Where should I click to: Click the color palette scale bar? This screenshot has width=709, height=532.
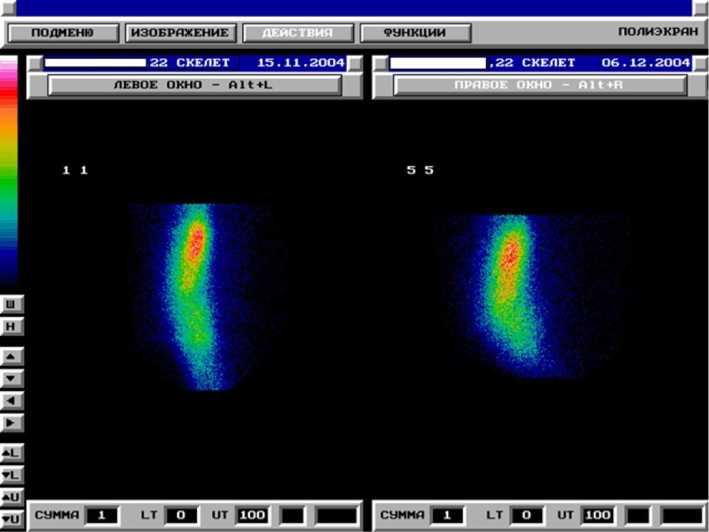9,171
